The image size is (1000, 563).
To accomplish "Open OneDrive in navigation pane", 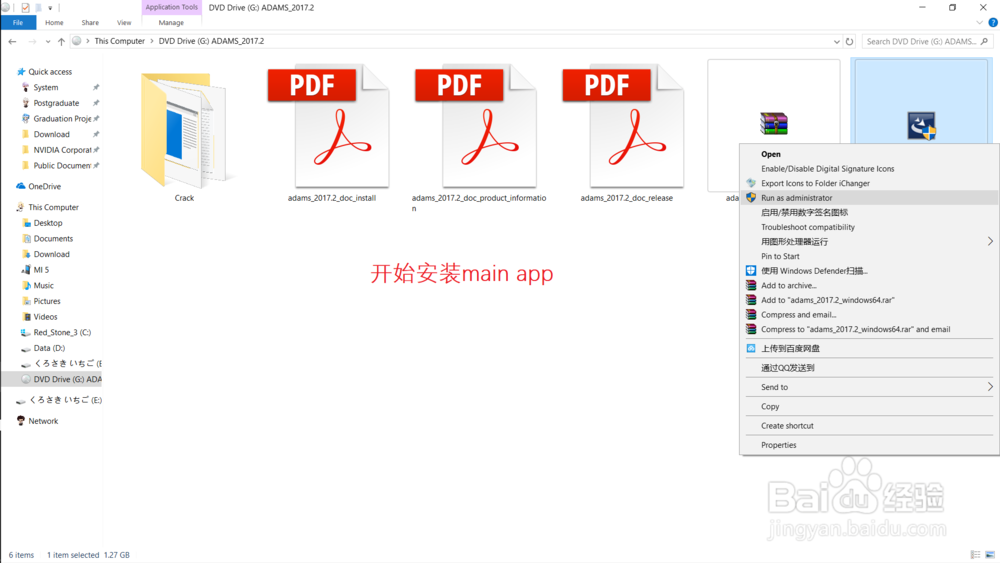I will pos(45,186).
